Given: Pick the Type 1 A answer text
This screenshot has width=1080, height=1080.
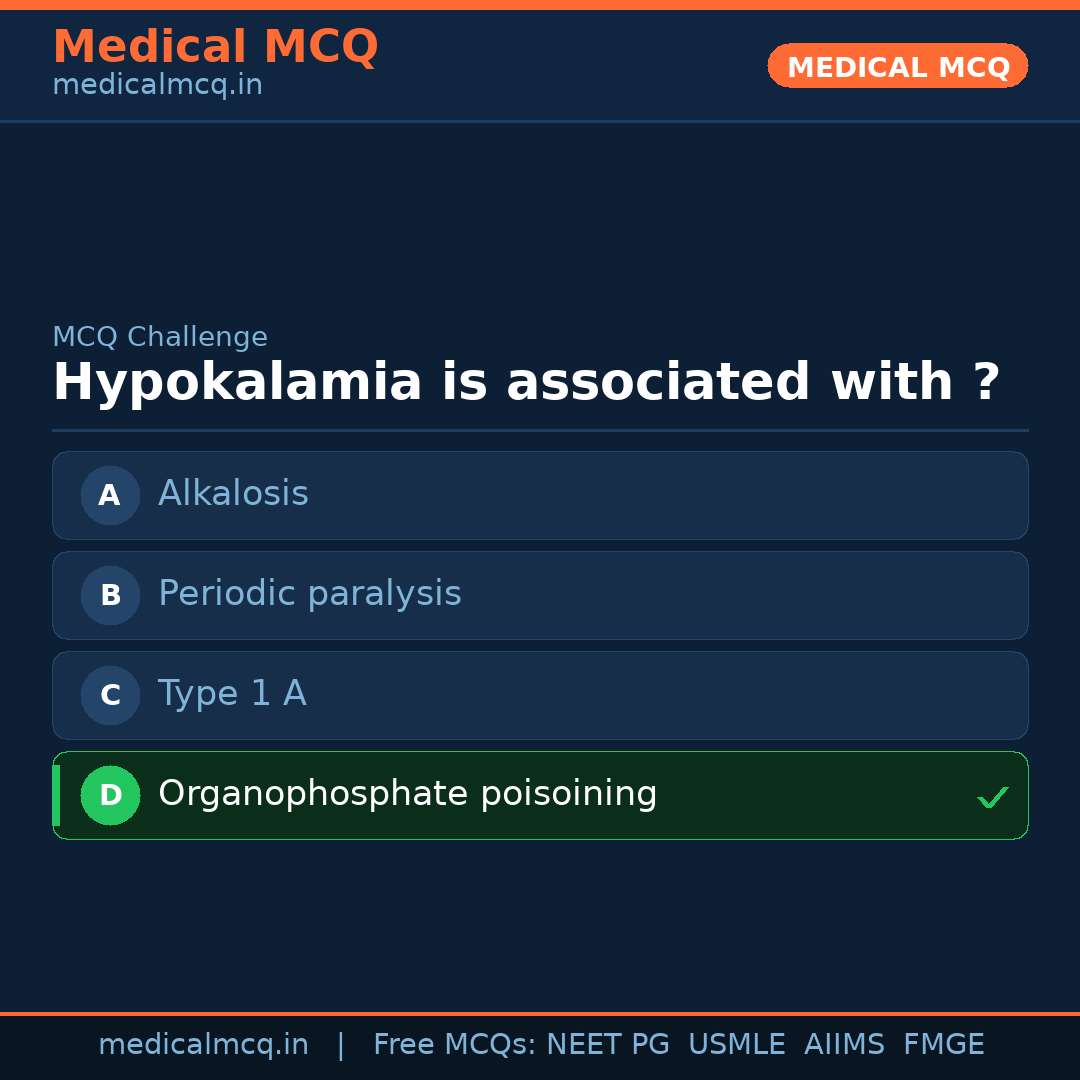Looking at the screenshot, I should click(232, 694).
